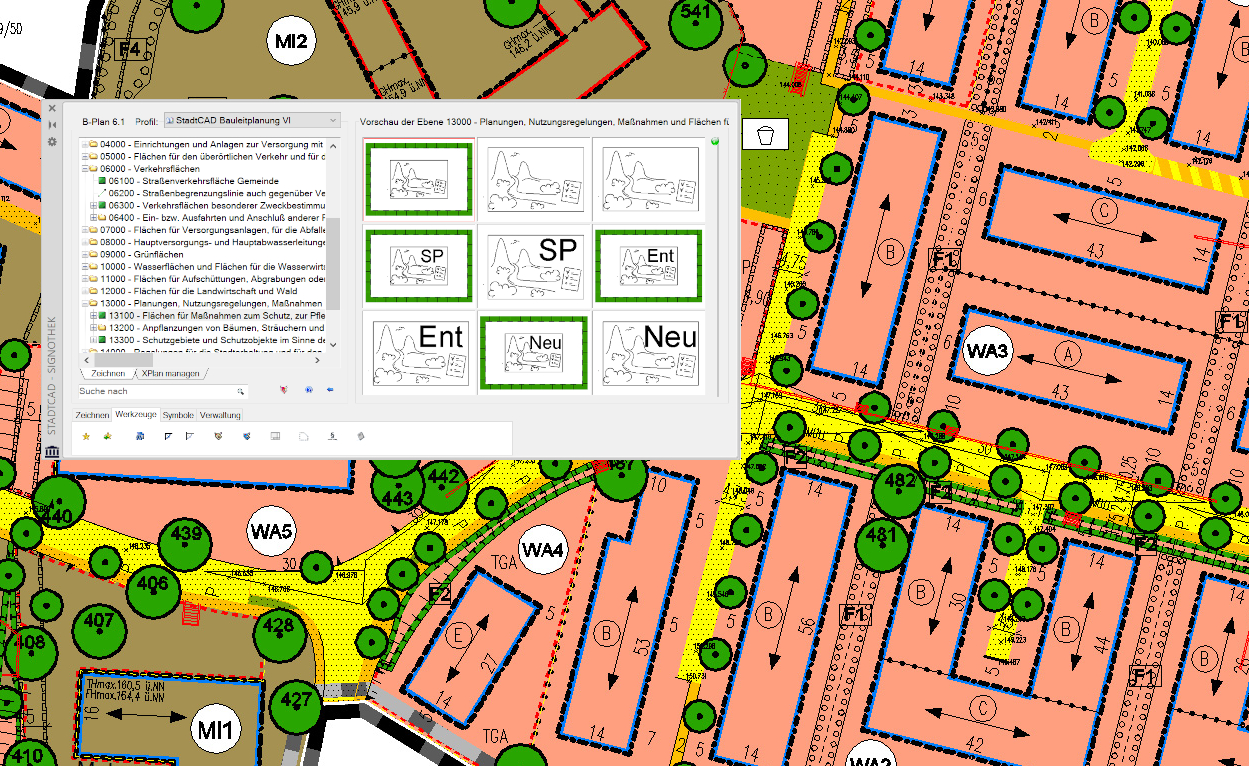
Task: Switch to the Symbole tab
Action: click(x=178, y=415)
